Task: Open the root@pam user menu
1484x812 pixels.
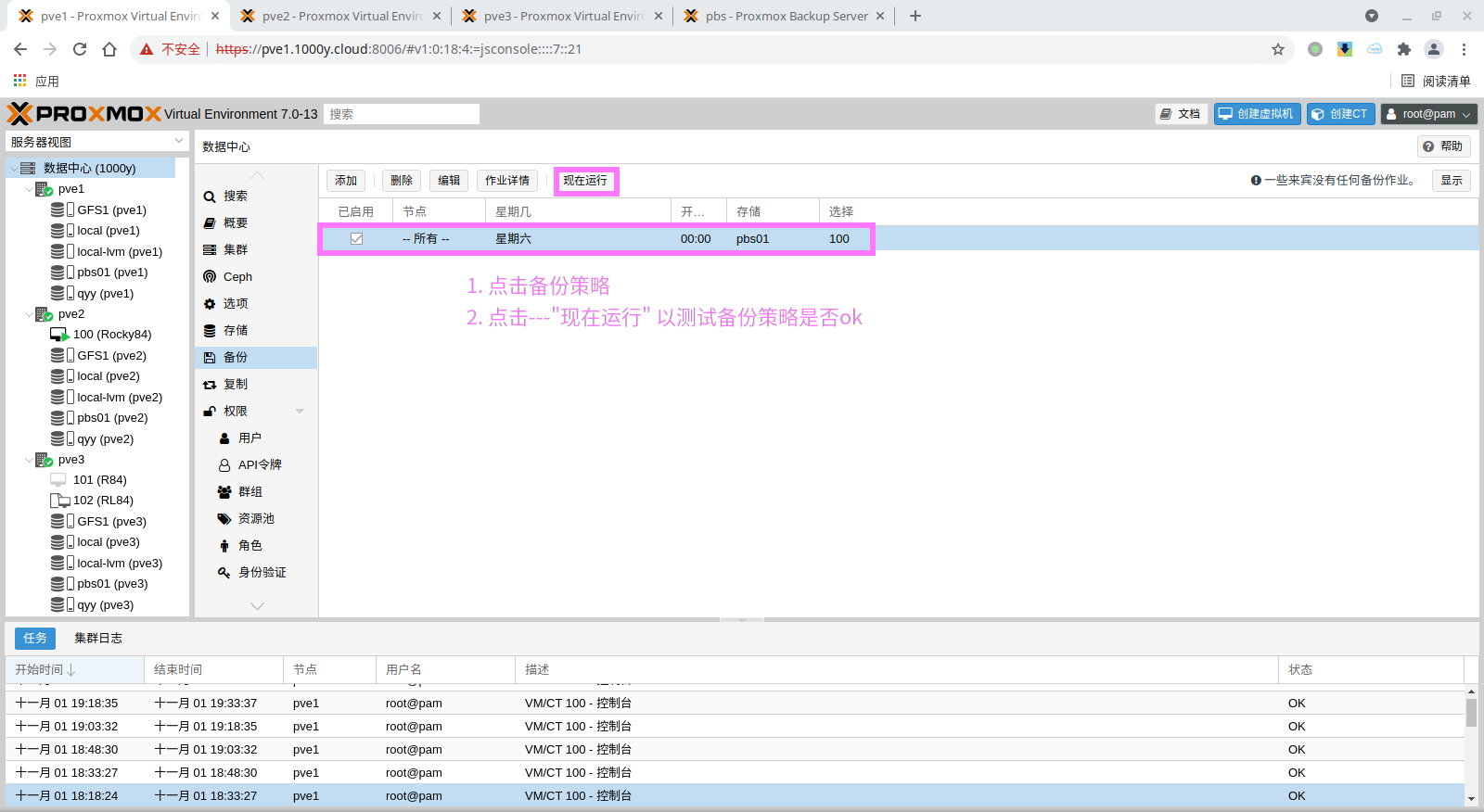Action: point(1428,114)
